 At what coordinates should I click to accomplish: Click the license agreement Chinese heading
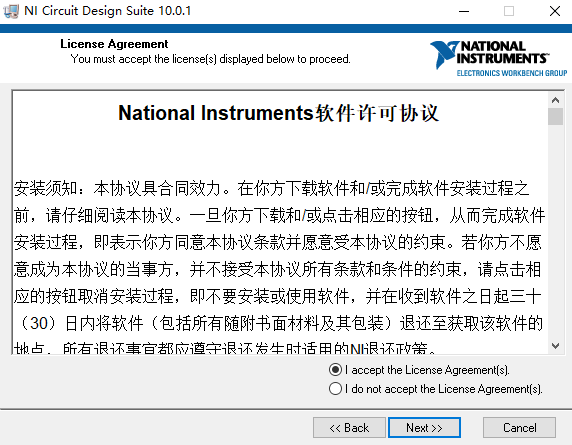click(x=278, y=113)
